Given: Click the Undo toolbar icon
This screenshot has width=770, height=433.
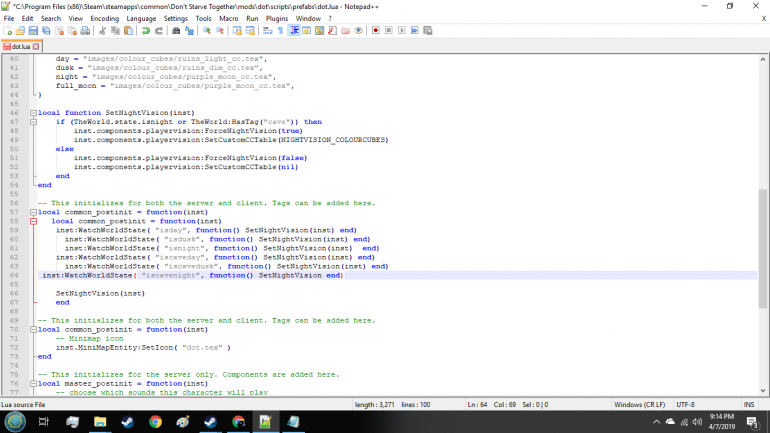Looking at the screenshot, I should point(146,31).
